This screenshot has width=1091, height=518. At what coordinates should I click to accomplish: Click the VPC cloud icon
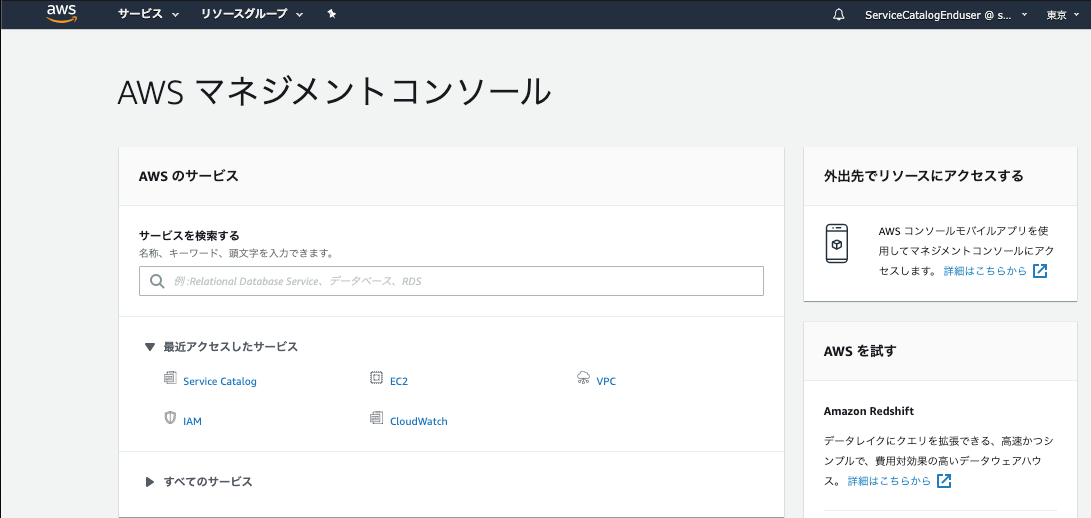(x=583, y=378)
